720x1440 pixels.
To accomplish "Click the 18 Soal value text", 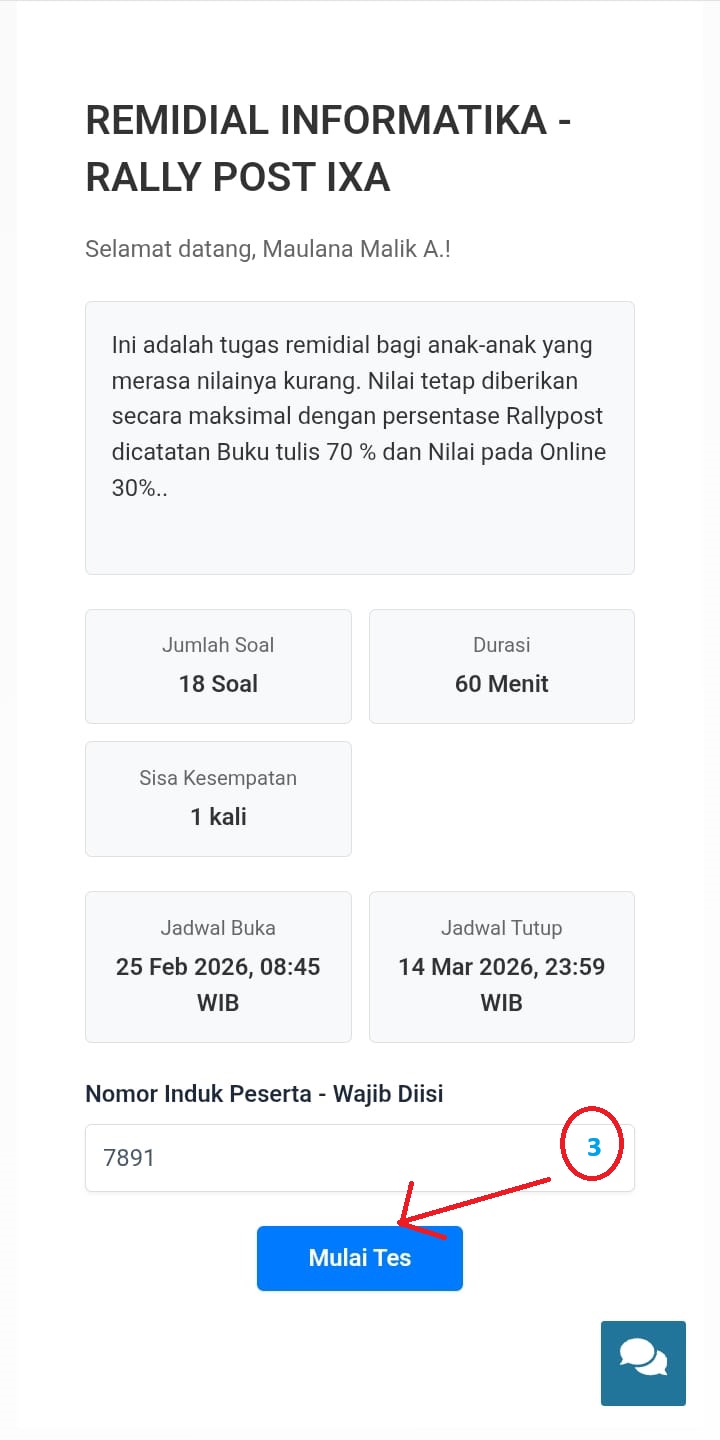I will tap(218, 684).
